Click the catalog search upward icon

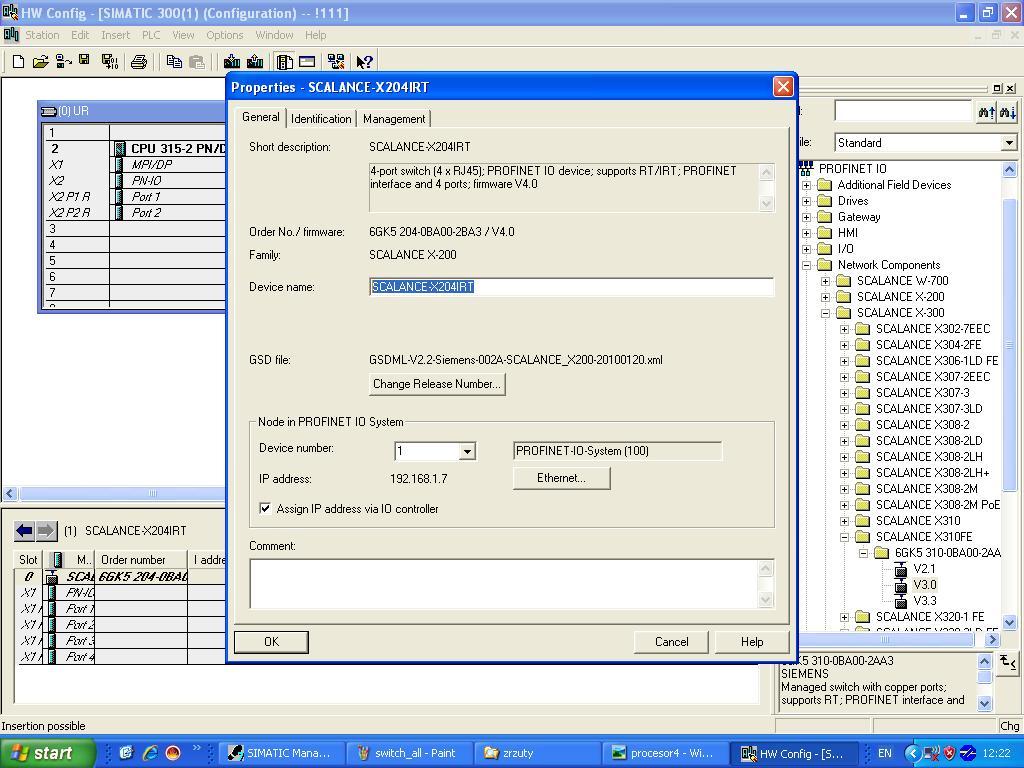pyautogui.click(x=986, y=112)
